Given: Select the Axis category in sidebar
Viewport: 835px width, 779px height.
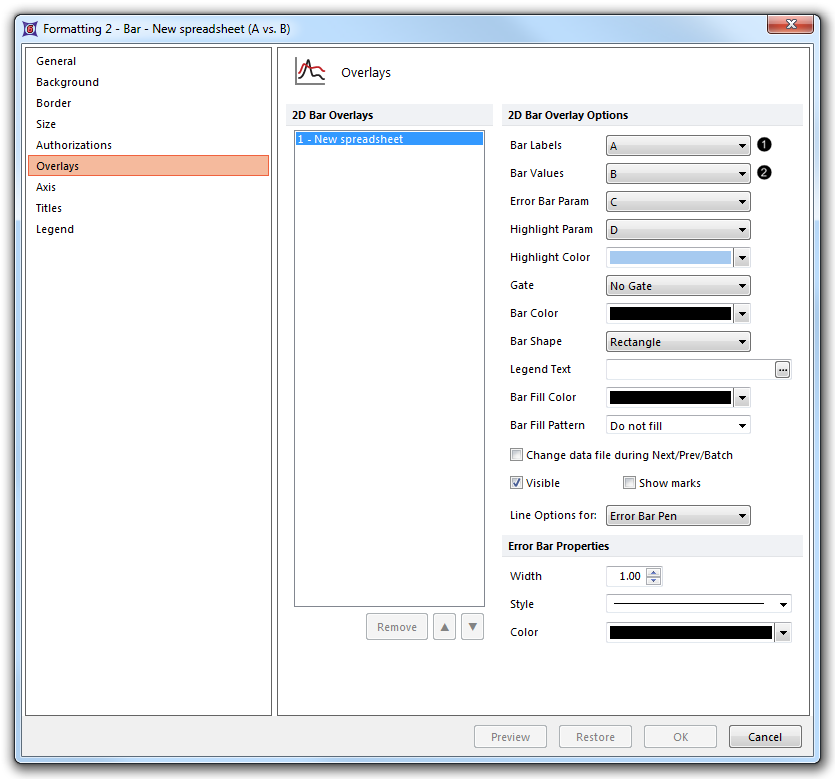Looking at the screenshot, I should (46, 187).
